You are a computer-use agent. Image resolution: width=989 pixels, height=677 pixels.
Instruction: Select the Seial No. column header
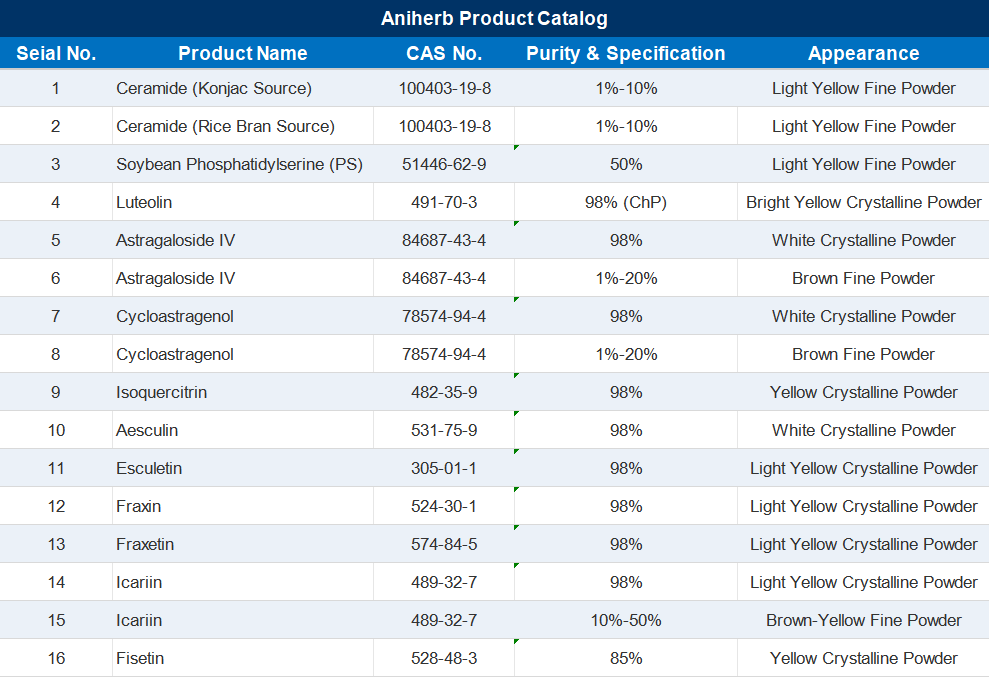(56, 54)
